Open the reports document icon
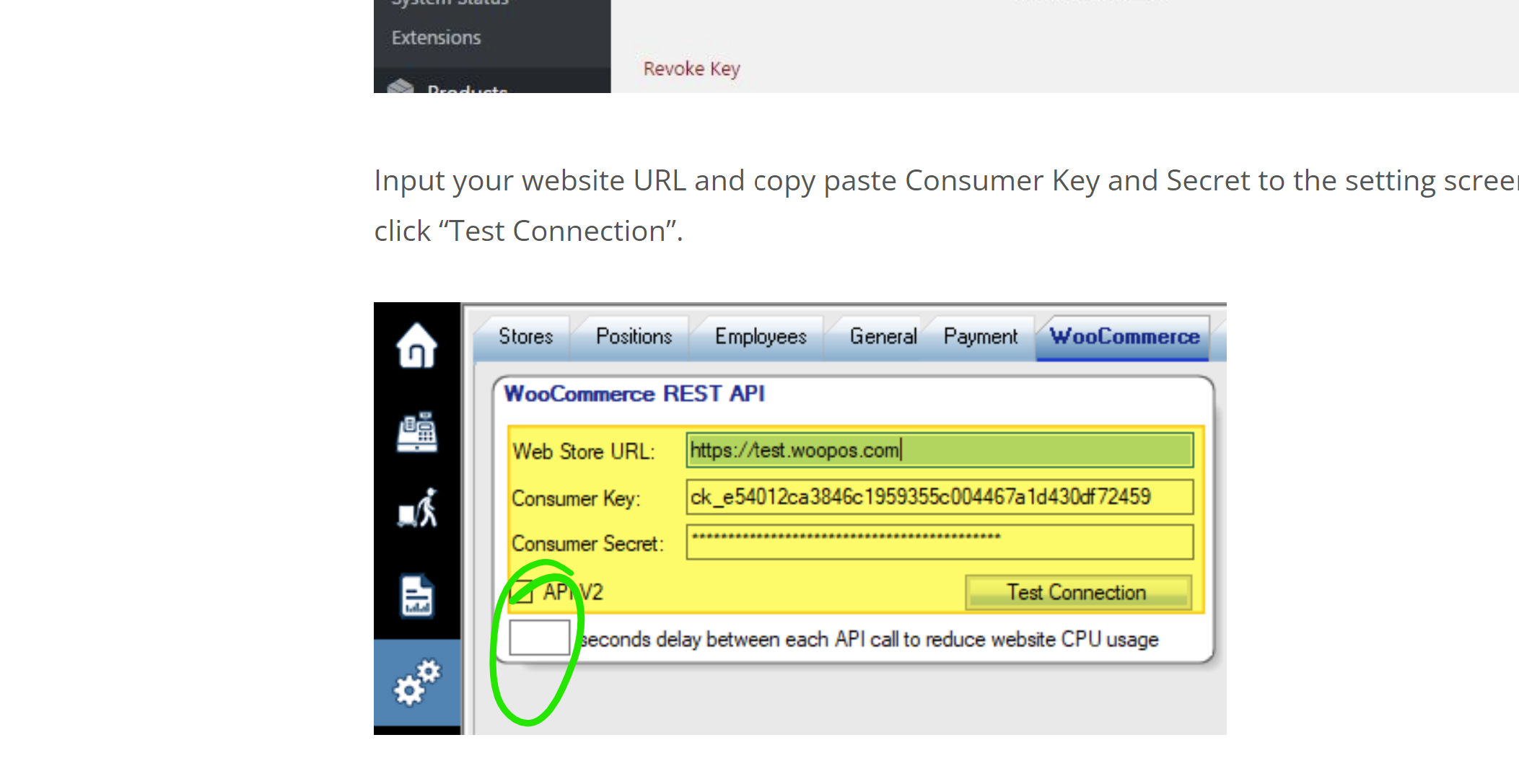The image size is (1519, 784). coord(417,595)
